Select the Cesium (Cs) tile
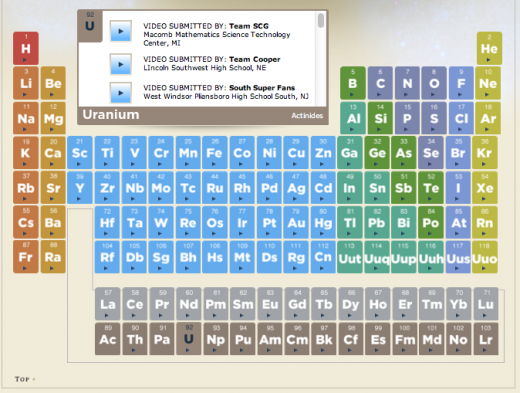 coord(26,222)
